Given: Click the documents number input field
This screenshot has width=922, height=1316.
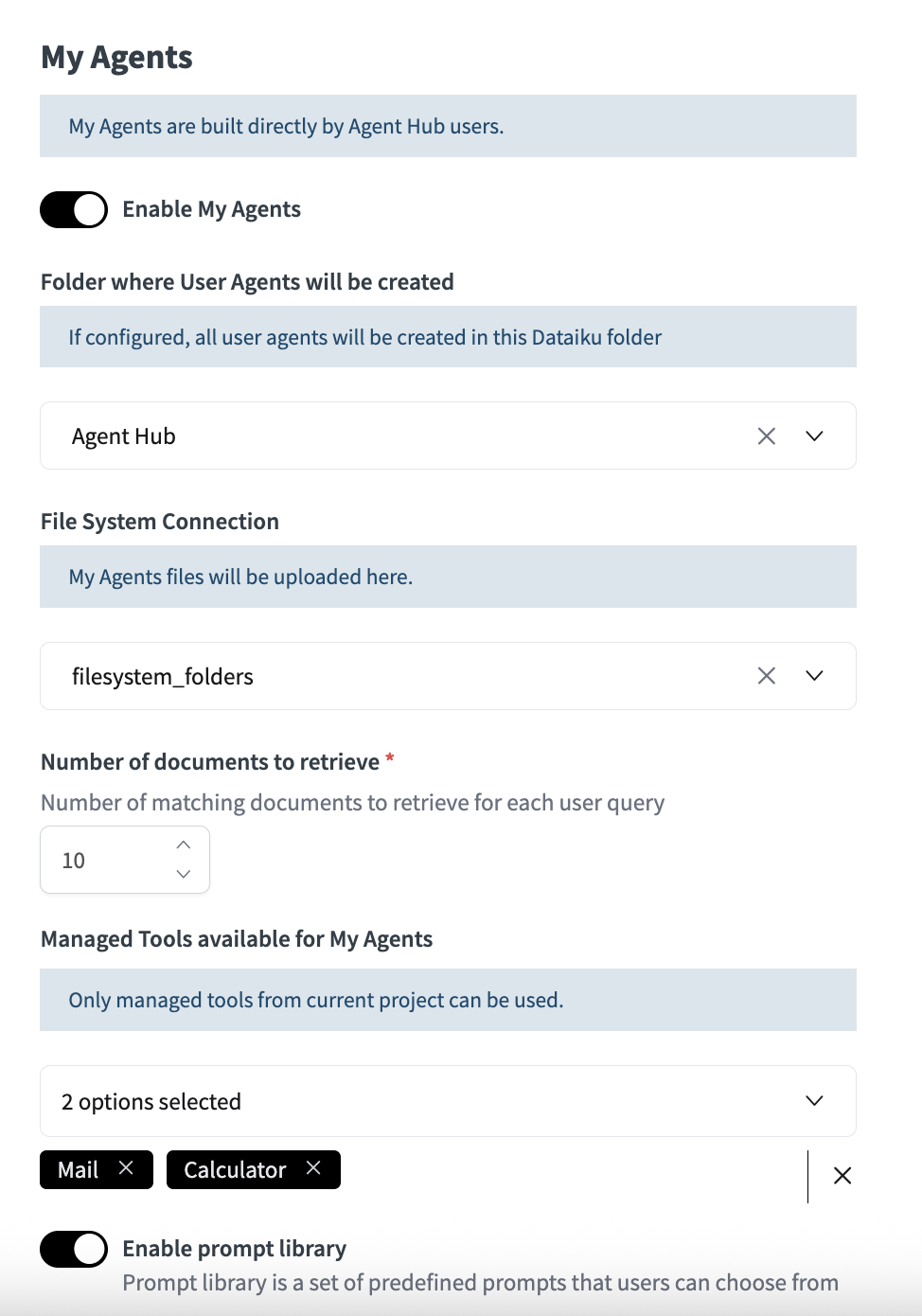Looking at the screenshot, I should click(104, 860).
